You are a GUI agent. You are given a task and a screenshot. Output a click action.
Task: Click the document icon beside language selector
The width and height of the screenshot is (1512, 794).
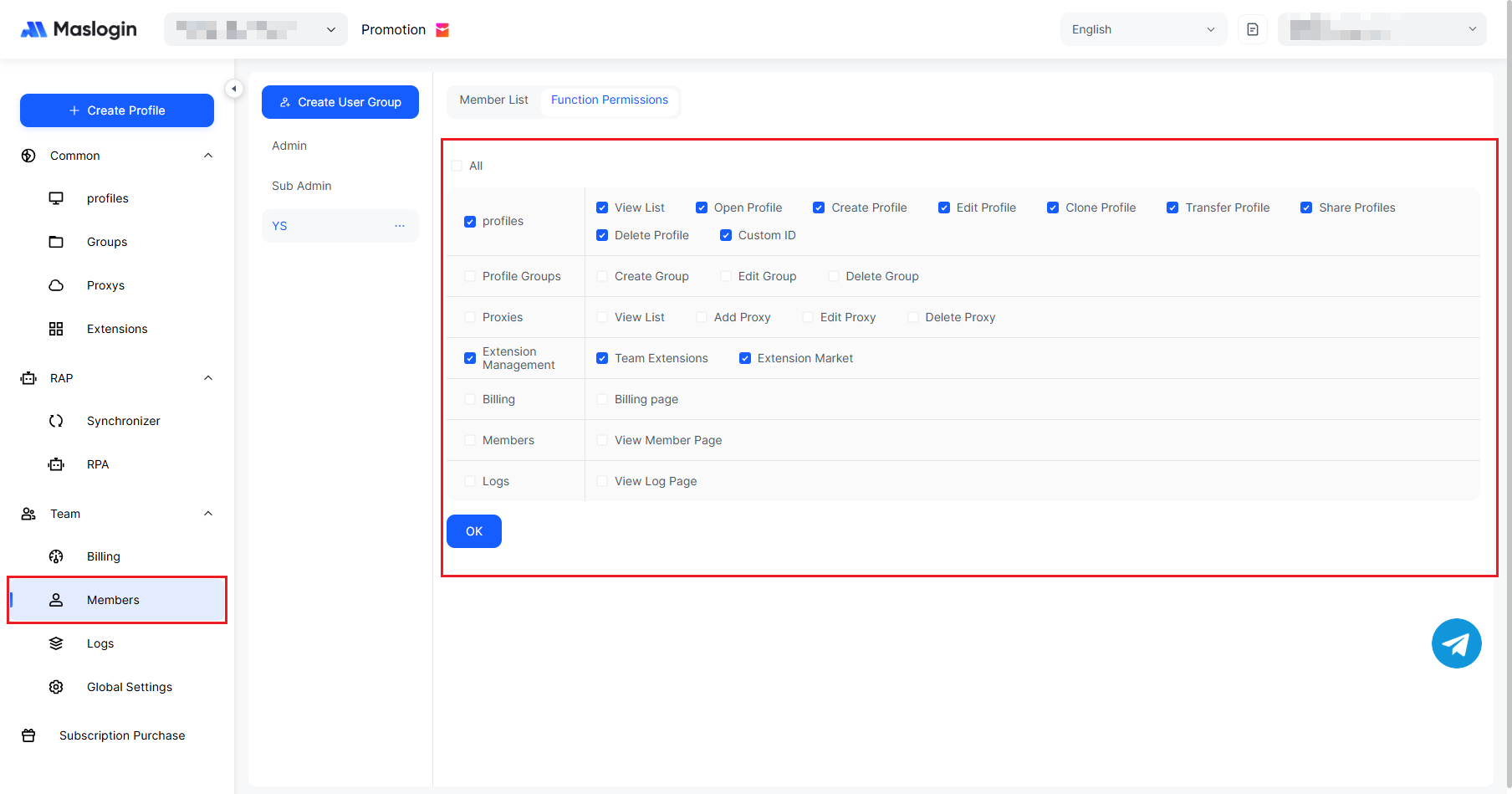1252,29
